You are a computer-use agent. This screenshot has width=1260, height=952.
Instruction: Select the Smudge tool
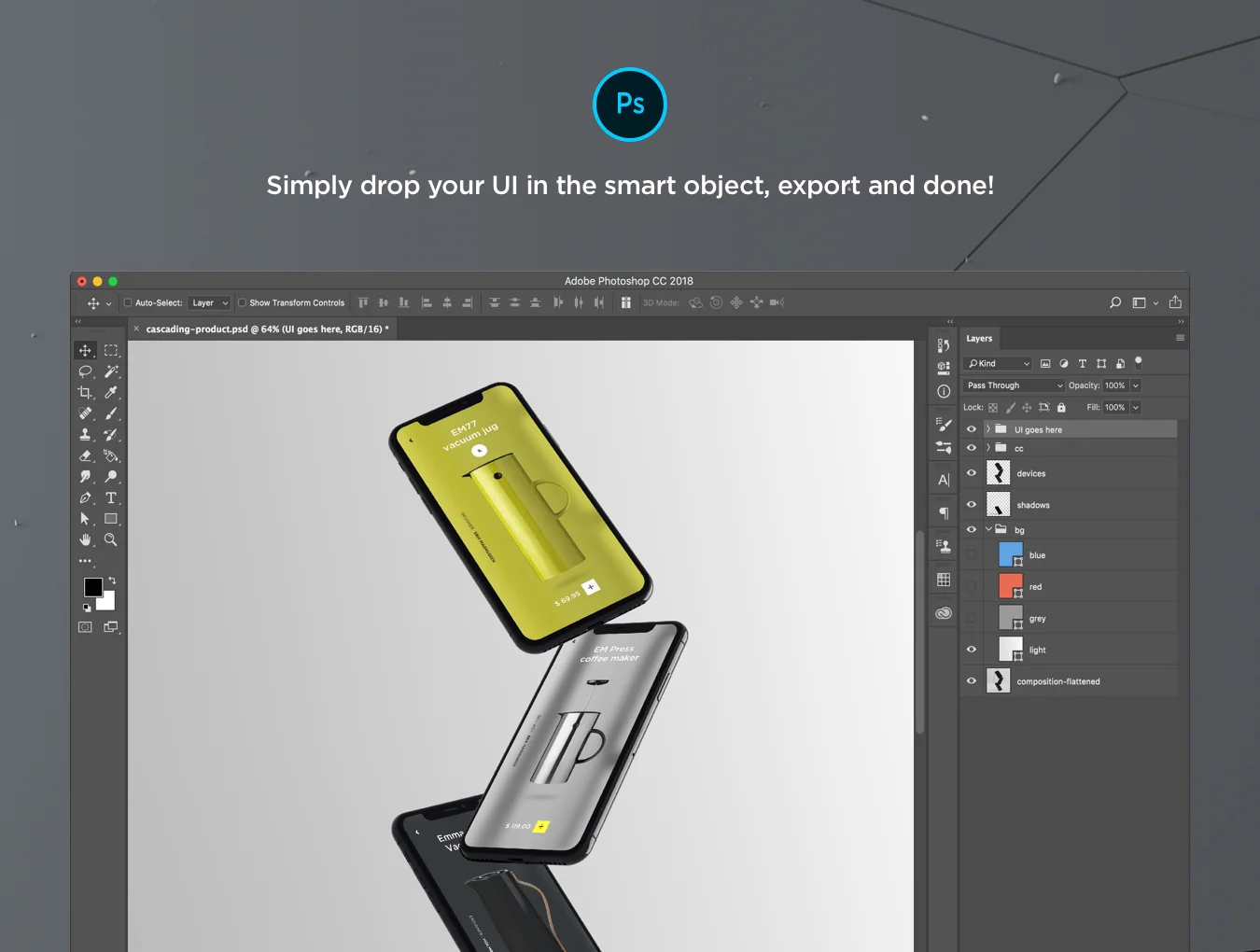coord(85,477)
